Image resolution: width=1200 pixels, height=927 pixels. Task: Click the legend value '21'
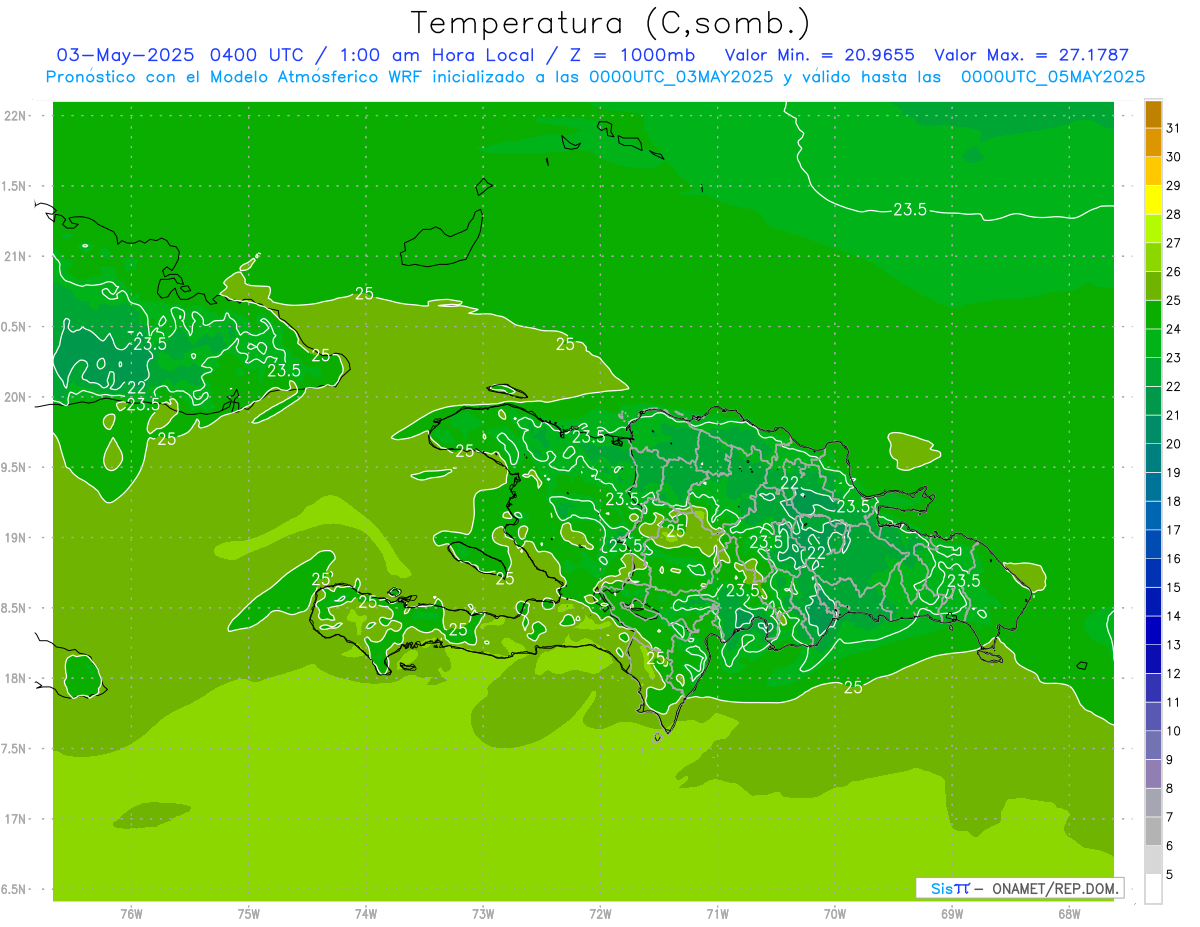tap(1173, 415)
